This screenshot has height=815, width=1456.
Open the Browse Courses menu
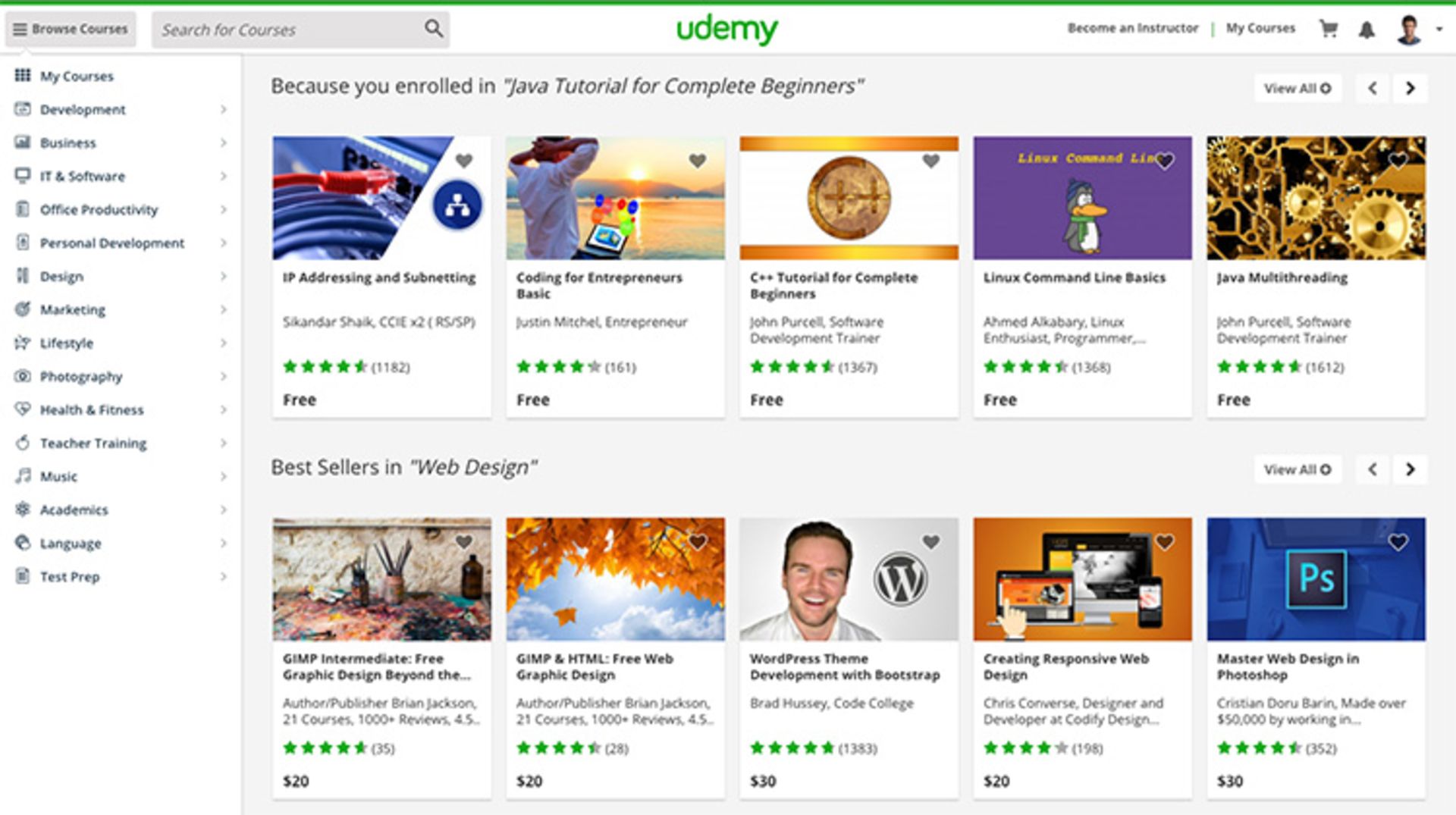(x=71, y=29)
